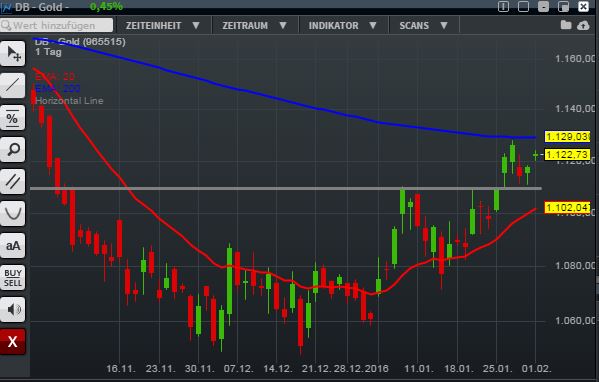
Task: Click the 1.102,04 EMA price label
Action: (567, 208)
